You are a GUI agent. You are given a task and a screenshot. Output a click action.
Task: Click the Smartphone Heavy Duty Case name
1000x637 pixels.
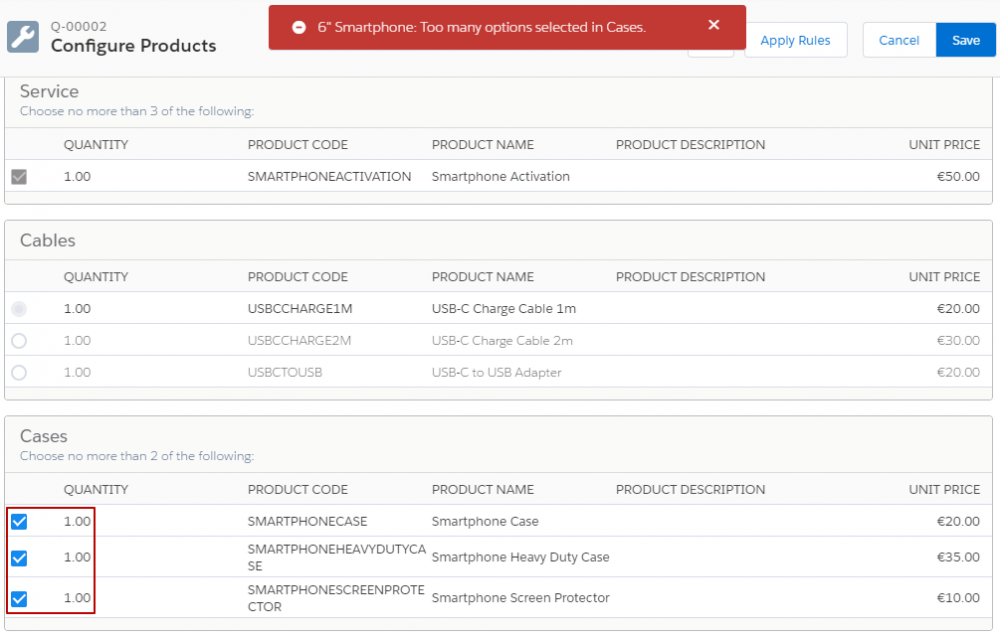(520, 557)
